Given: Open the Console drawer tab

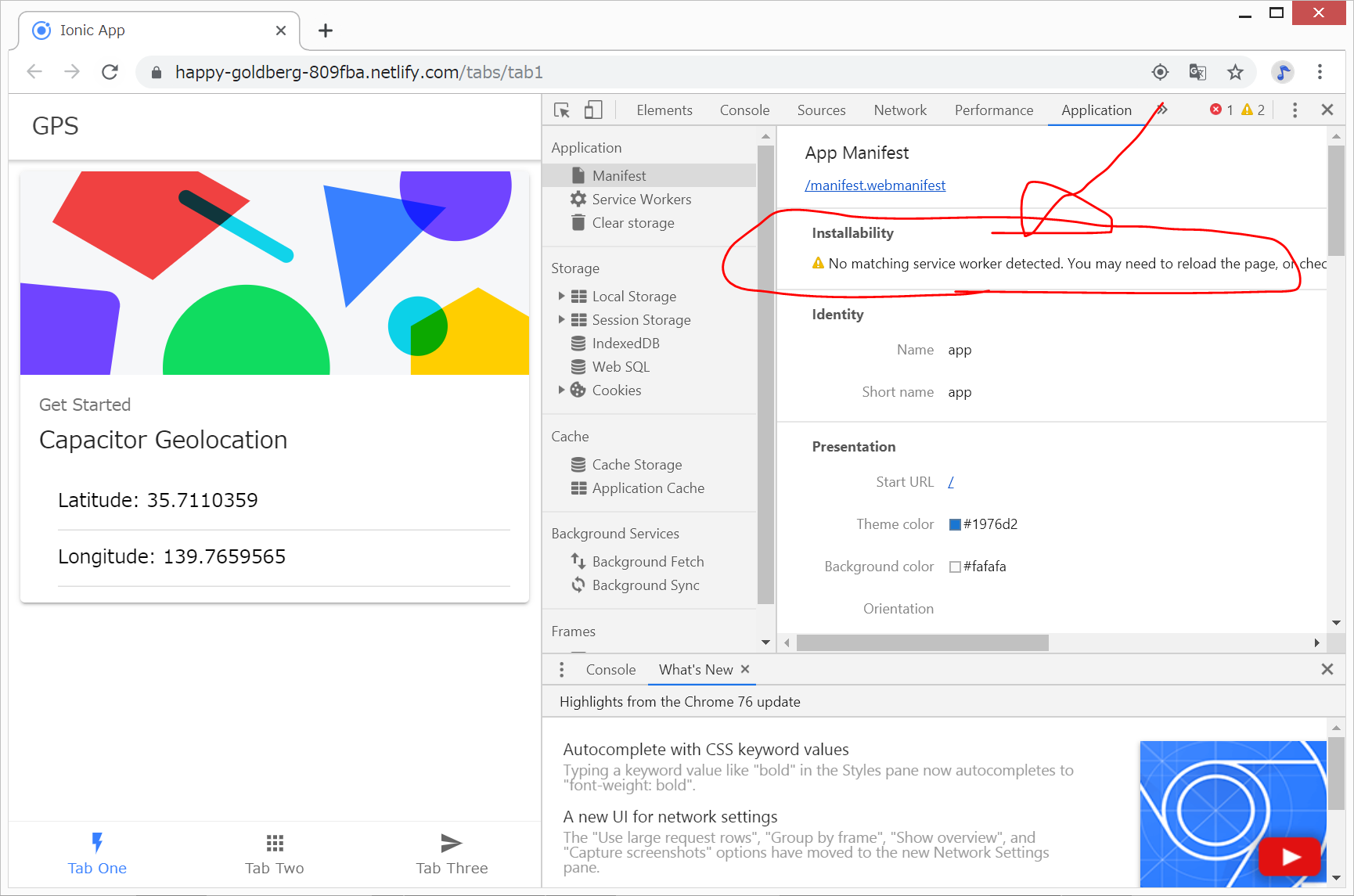Looking at the screenshot, I should pyautogui.click(x=610, y=670).
